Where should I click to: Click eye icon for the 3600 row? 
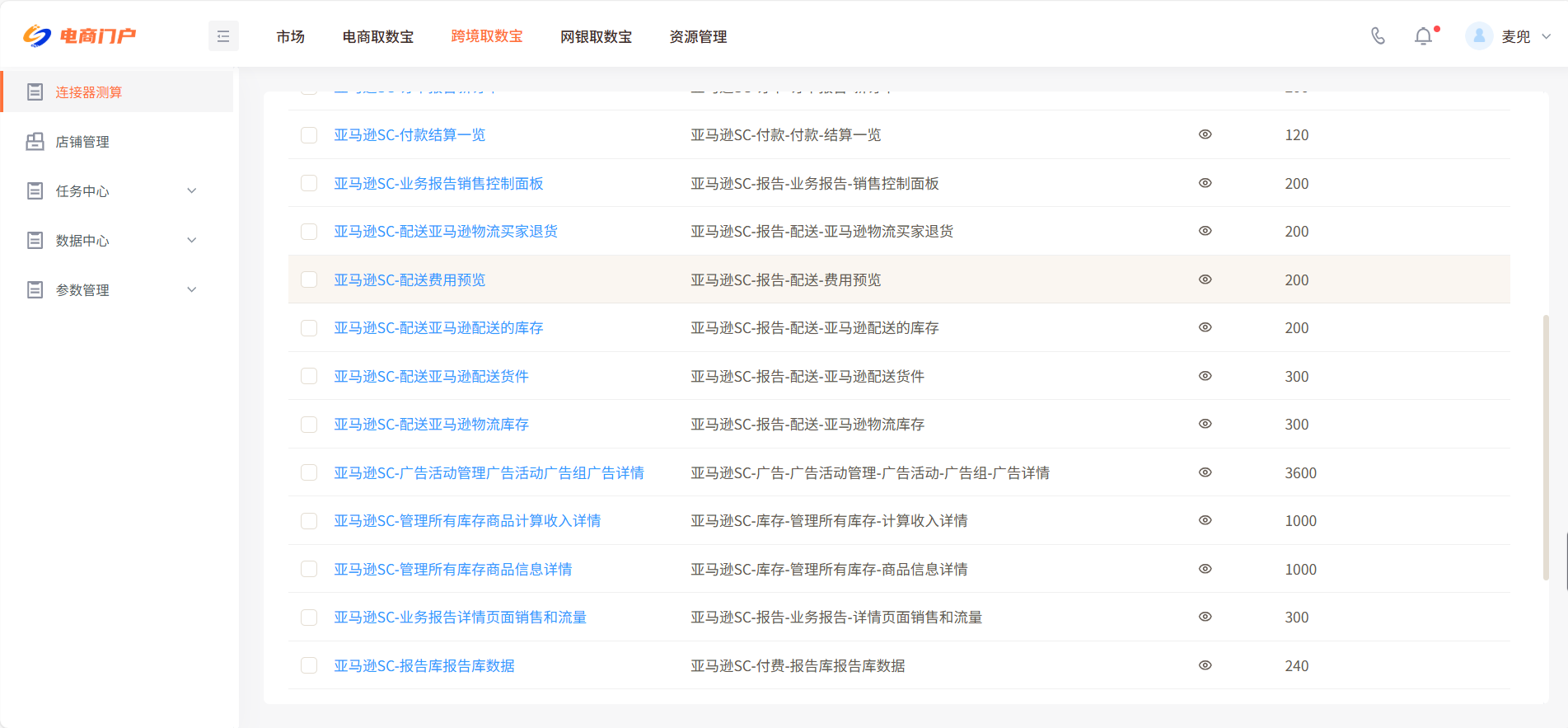1205,472
